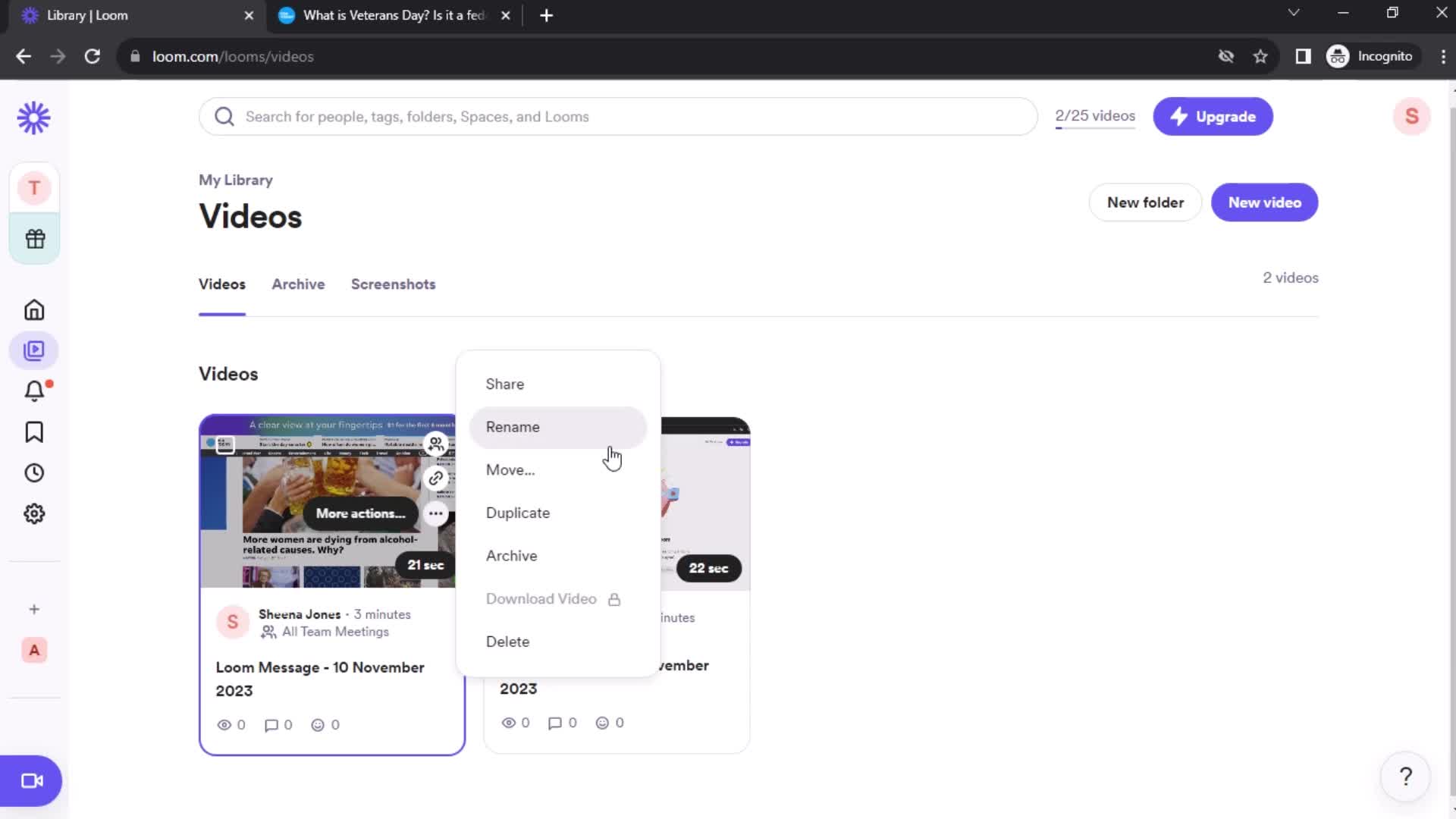The width and height of the screenshot is (1456, 819).
Task: Select the Archive tab in Videos
Action: point(299,284)
